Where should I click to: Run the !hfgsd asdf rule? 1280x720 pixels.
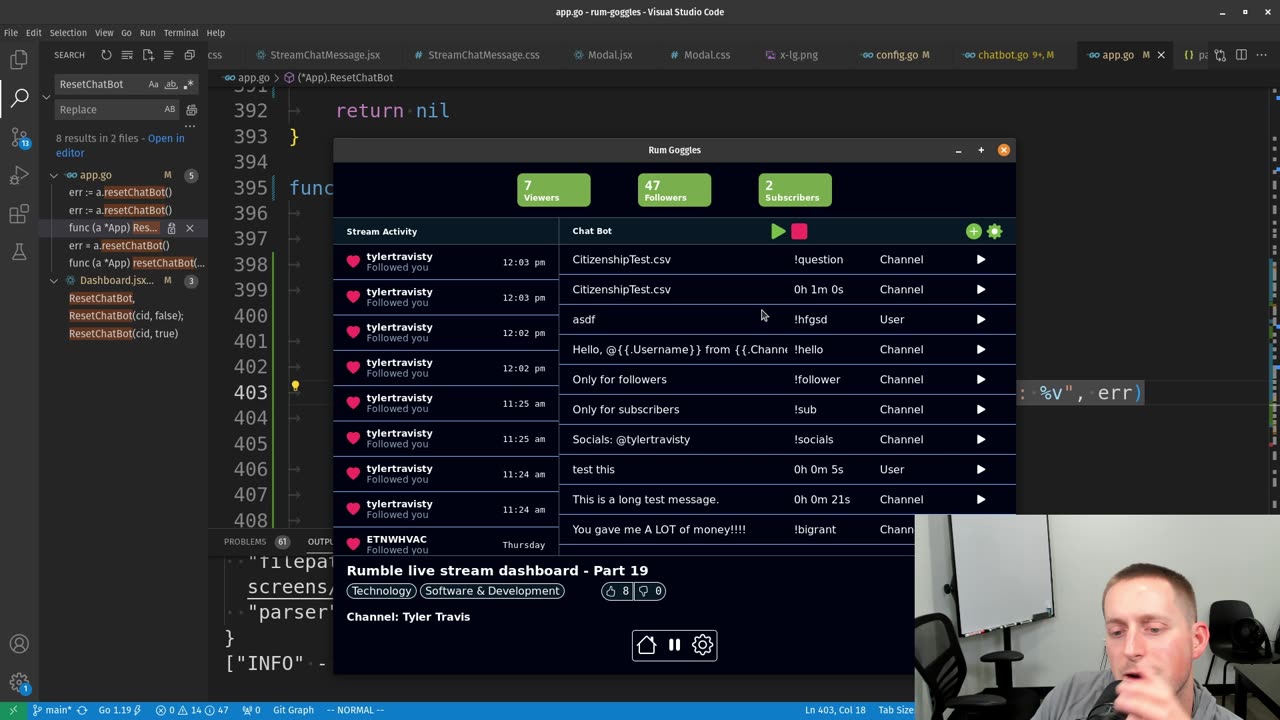pos(981,319)
